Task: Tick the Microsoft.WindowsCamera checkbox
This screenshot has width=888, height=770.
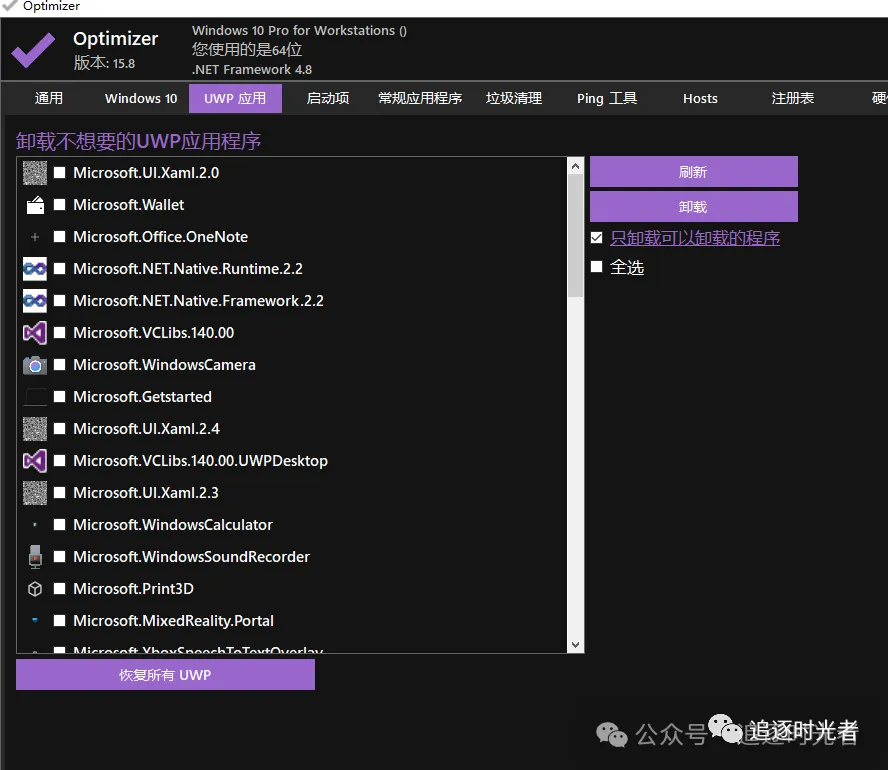Action: 59,365
